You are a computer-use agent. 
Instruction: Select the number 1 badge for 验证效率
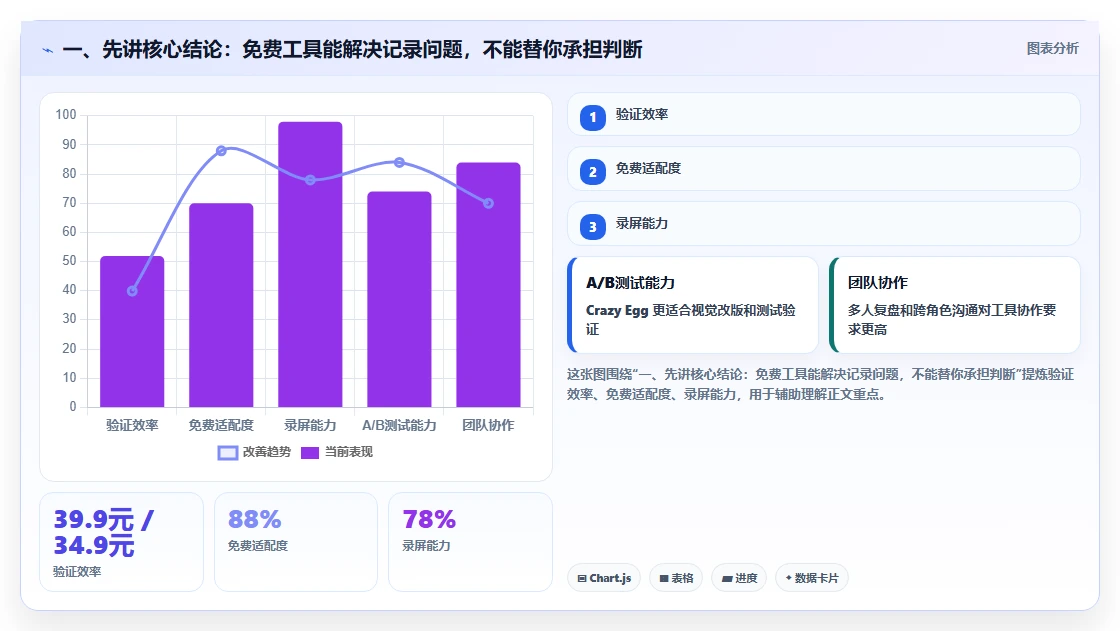coord(592,117)
